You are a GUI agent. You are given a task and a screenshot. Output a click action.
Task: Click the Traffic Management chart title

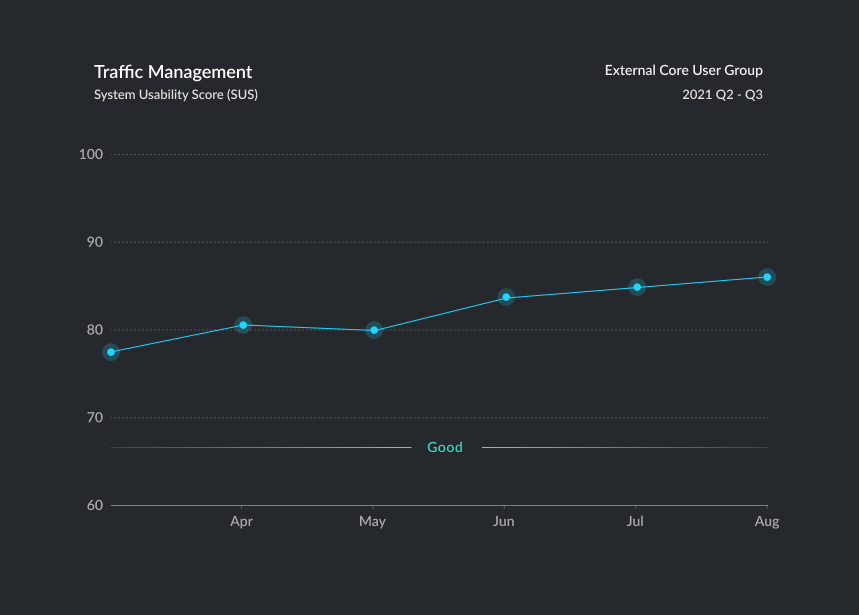coord(173,72)
